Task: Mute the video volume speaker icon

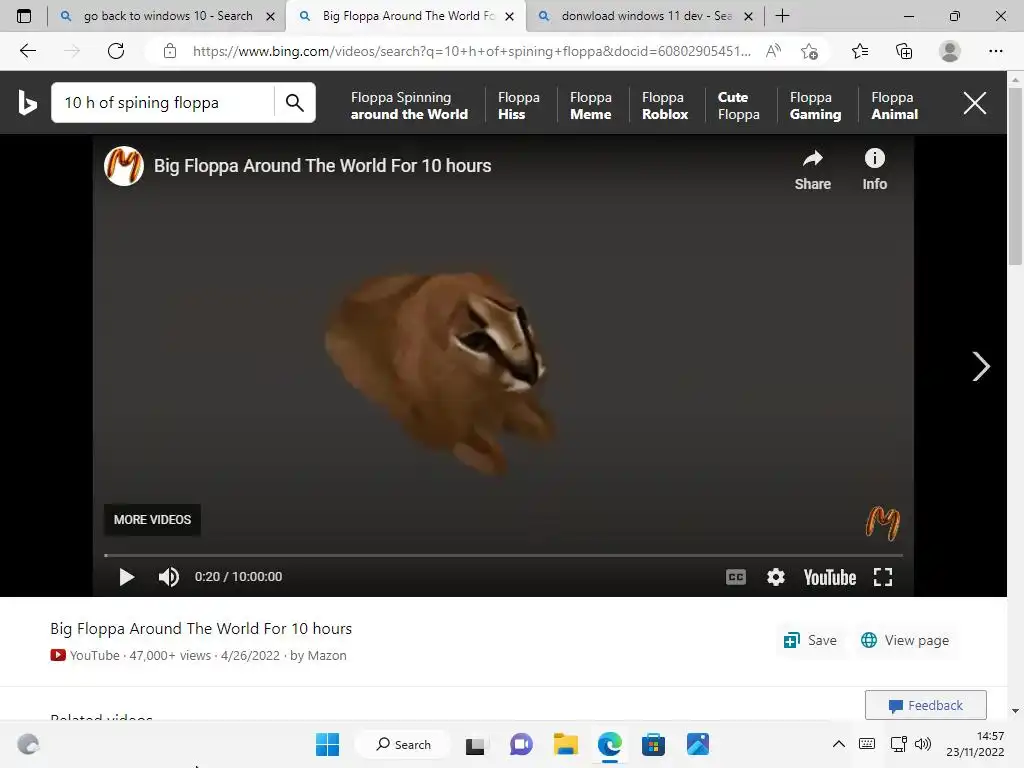Action: pos(168,577)
